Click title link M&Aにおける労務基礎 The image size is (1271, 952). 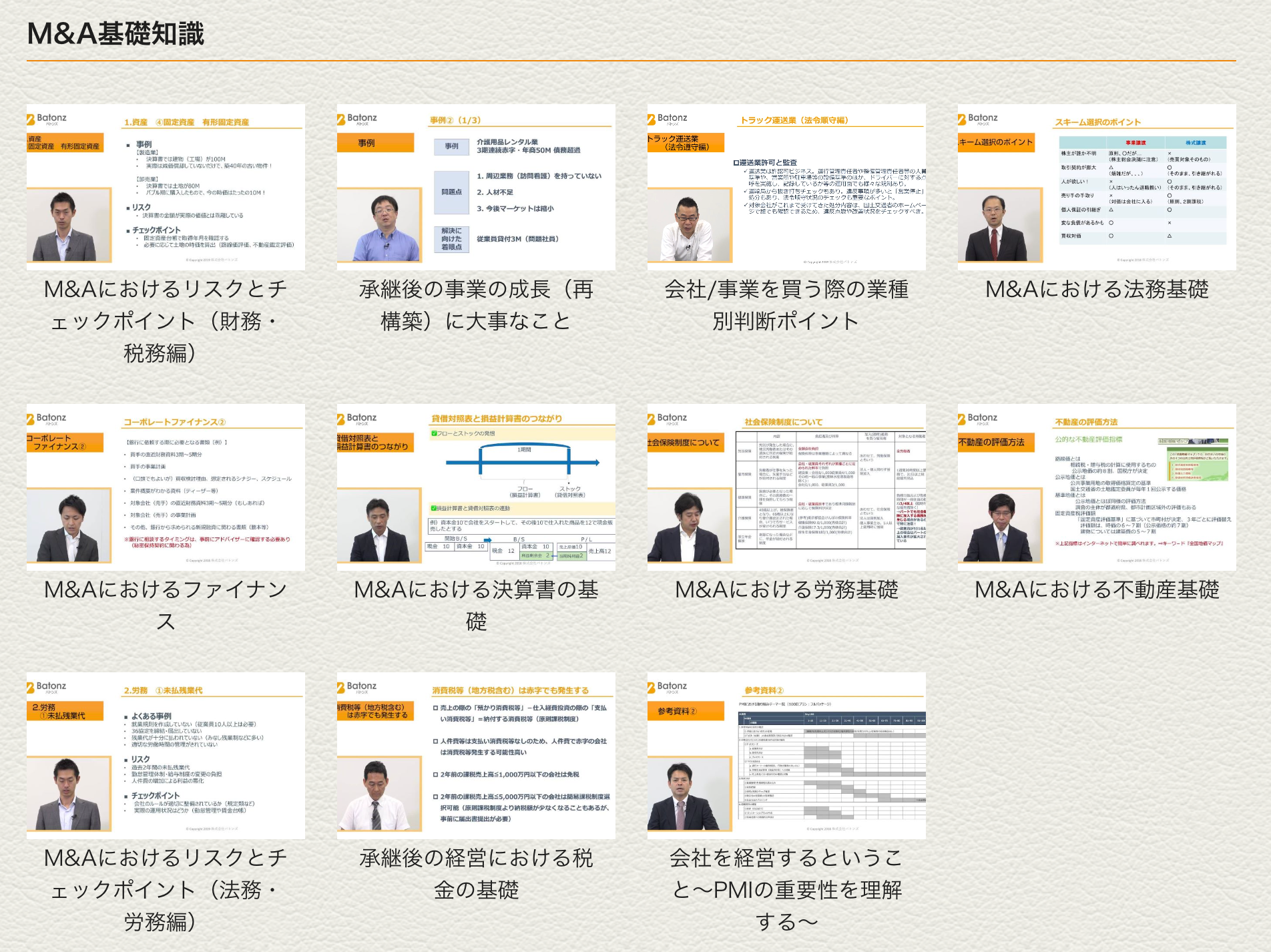pyautogui.click(x=786, y=589)
